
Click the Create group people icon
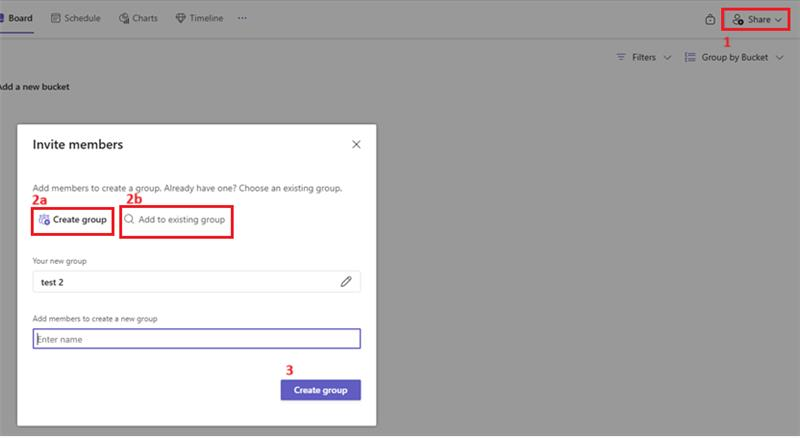coord(44,220)
